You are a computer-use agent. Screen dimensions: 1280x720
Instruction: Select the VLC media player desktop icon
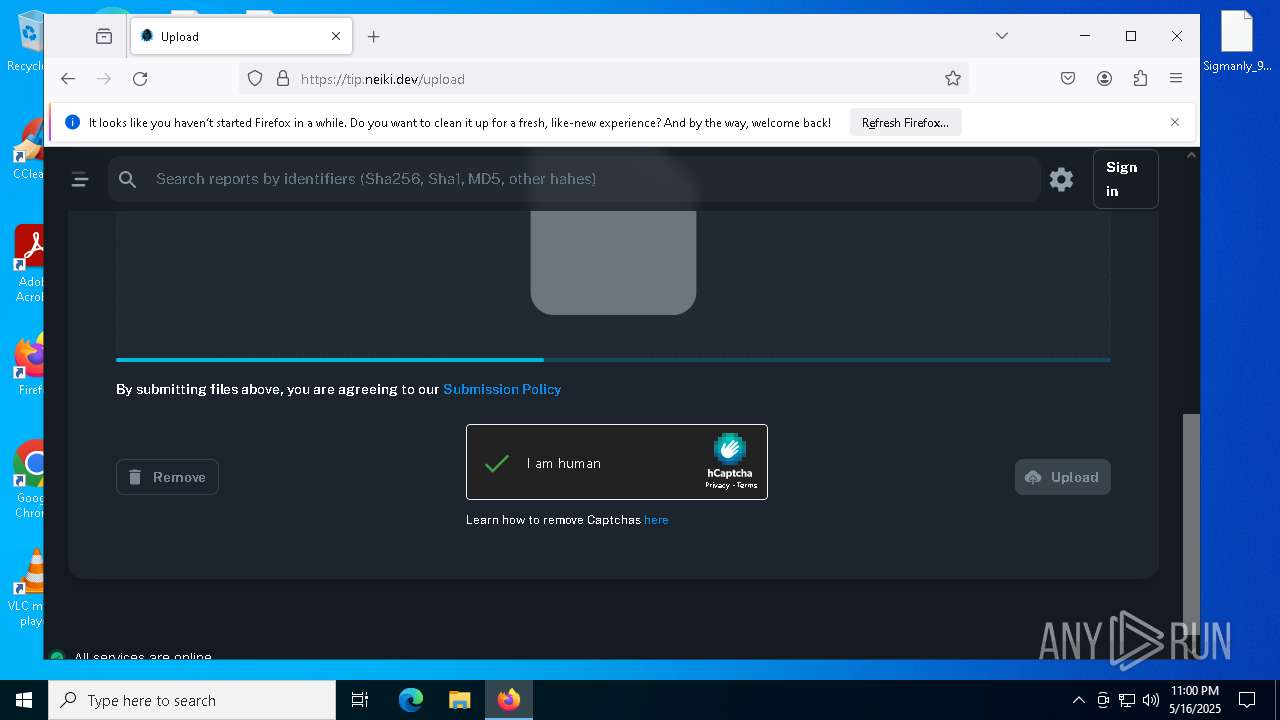pyautogui.click(x=29, y=588)
